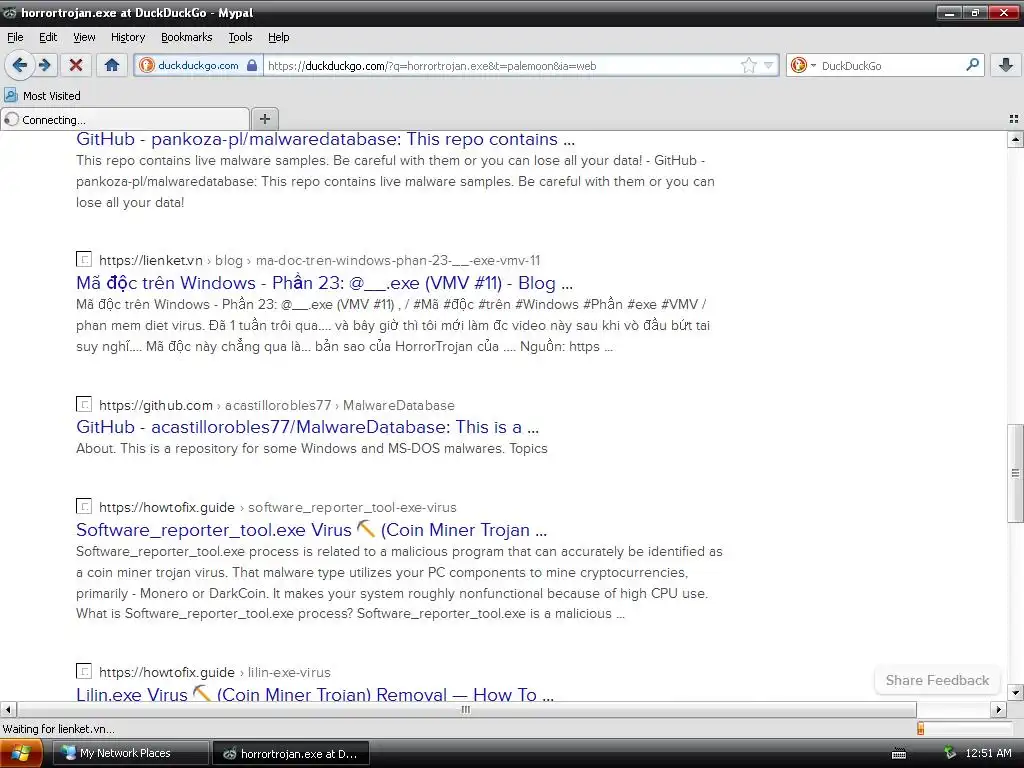
Task: Open the Help menu
Action: 279,37
